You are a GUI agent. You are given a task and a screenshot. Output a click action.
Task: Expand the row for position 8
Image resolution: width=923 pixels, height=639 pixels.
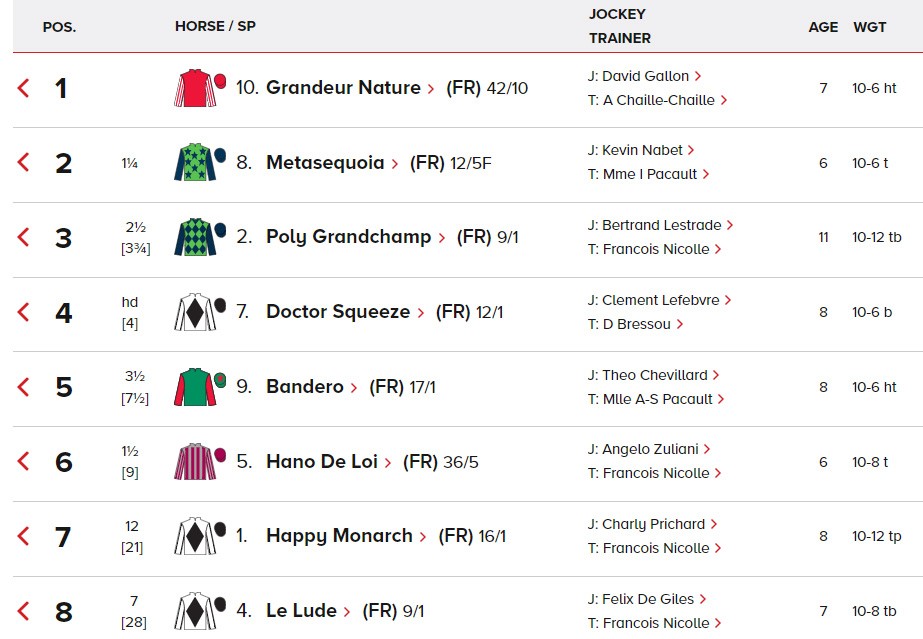click(x=24, y=611)
